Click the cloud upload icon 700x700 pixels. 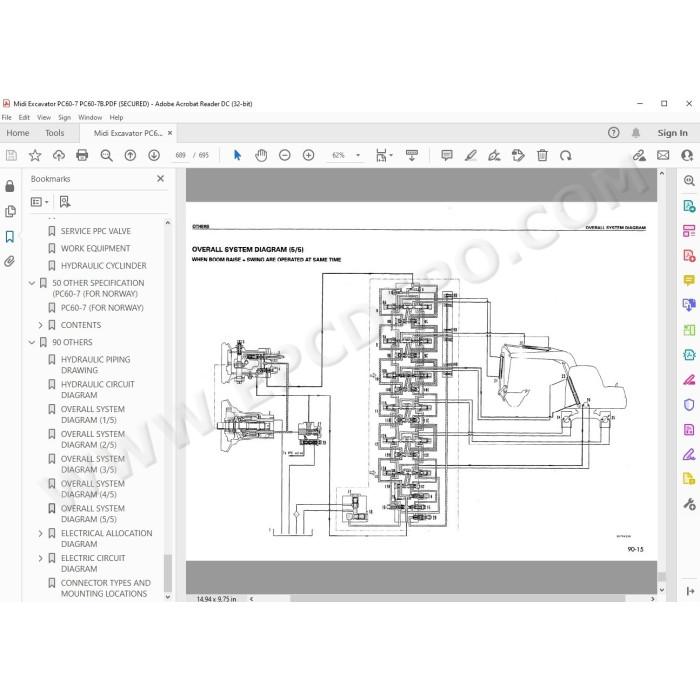pos(58,155)
